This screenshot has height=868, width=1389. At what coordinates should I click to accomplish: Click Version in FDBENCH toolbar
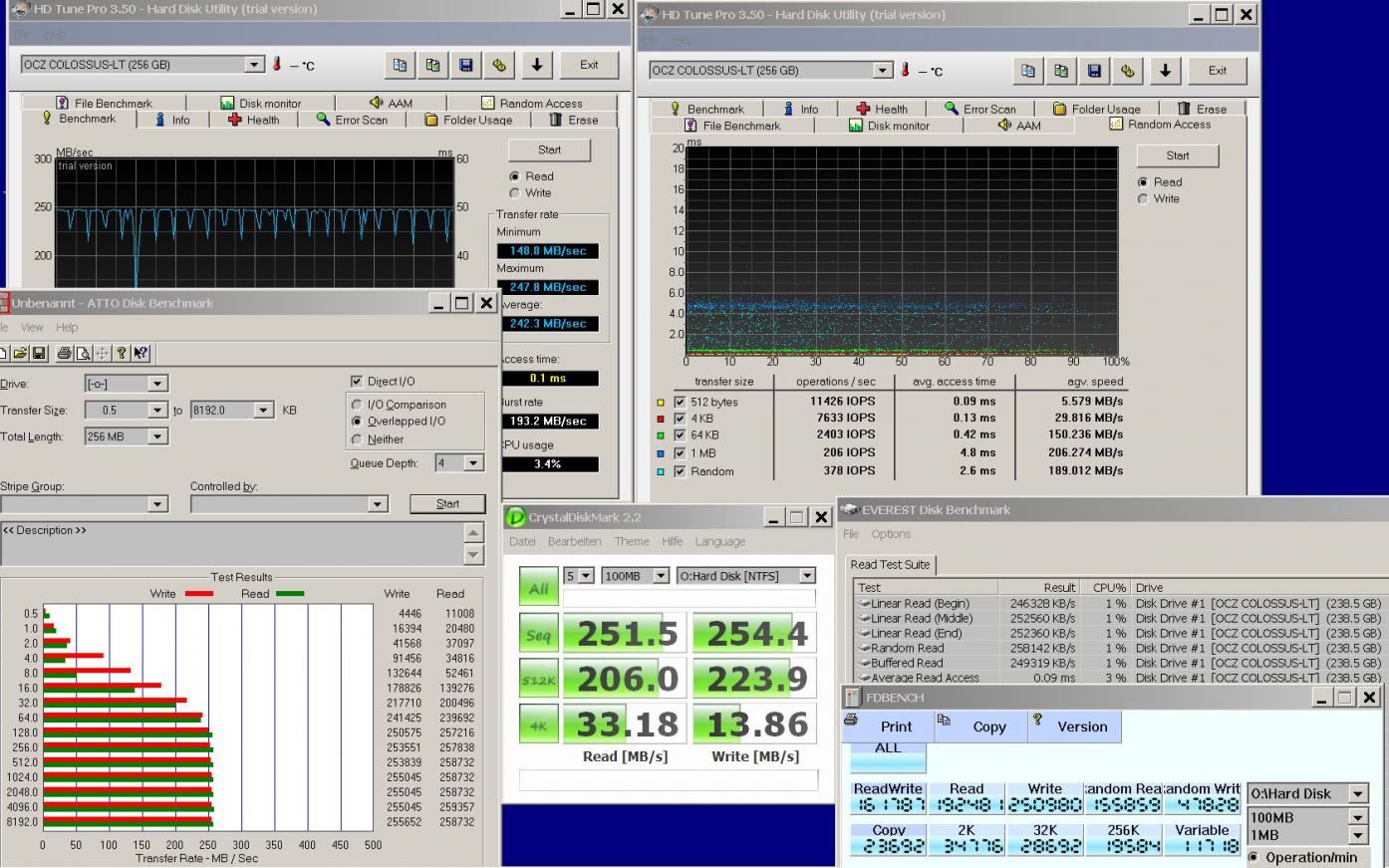1075,726
